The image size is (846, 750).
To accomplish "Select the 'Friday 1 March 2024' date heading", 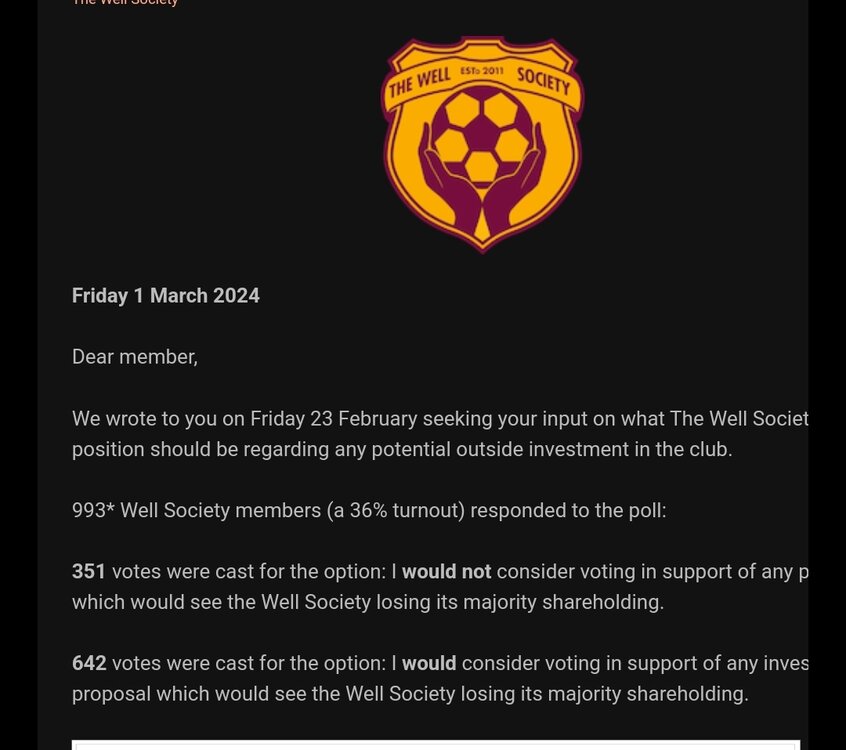I will click(x=166, y=296).
